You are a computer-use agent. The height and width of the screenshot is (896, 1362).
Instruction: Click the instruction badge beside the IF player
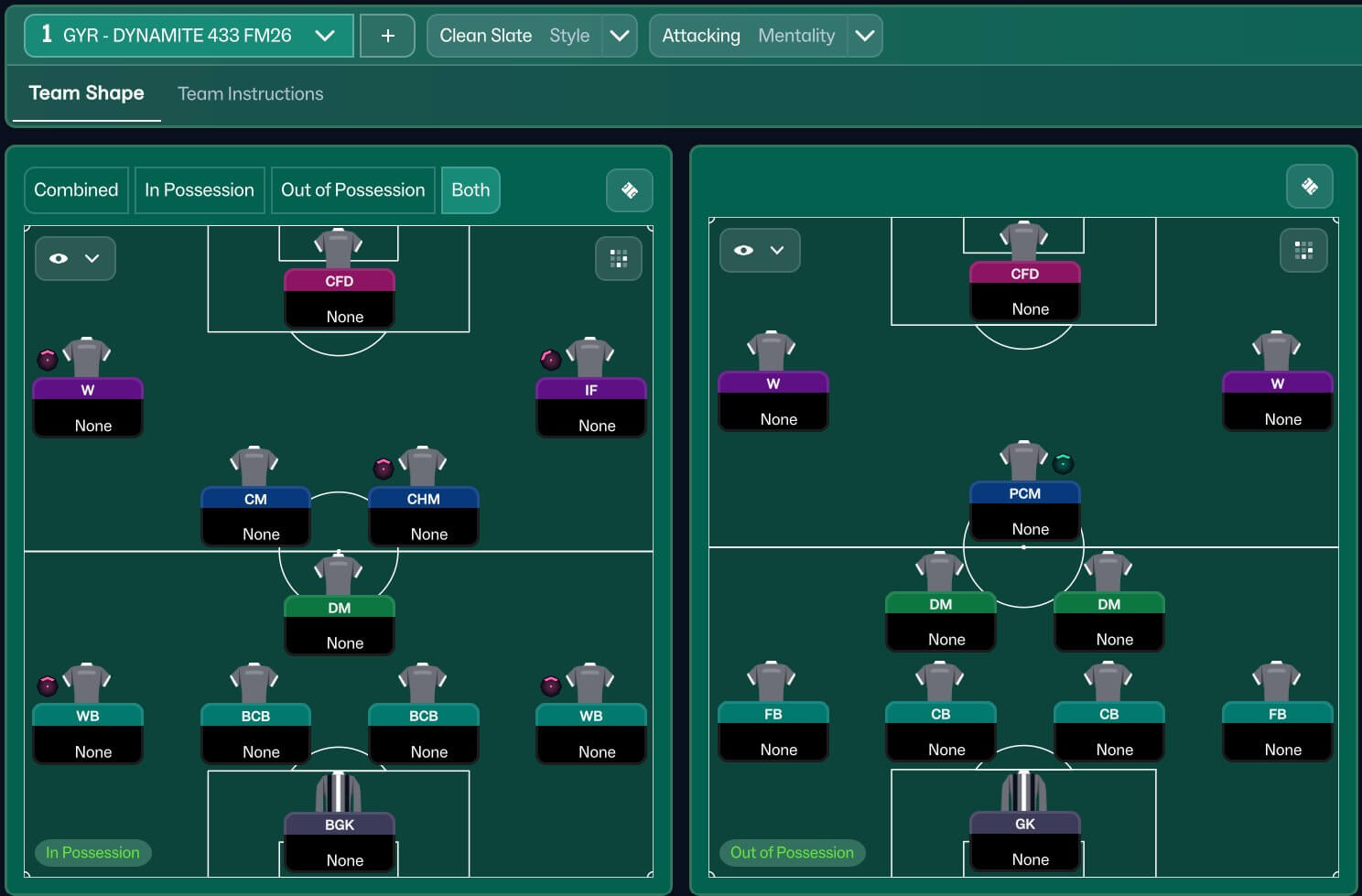coord(551,360)
